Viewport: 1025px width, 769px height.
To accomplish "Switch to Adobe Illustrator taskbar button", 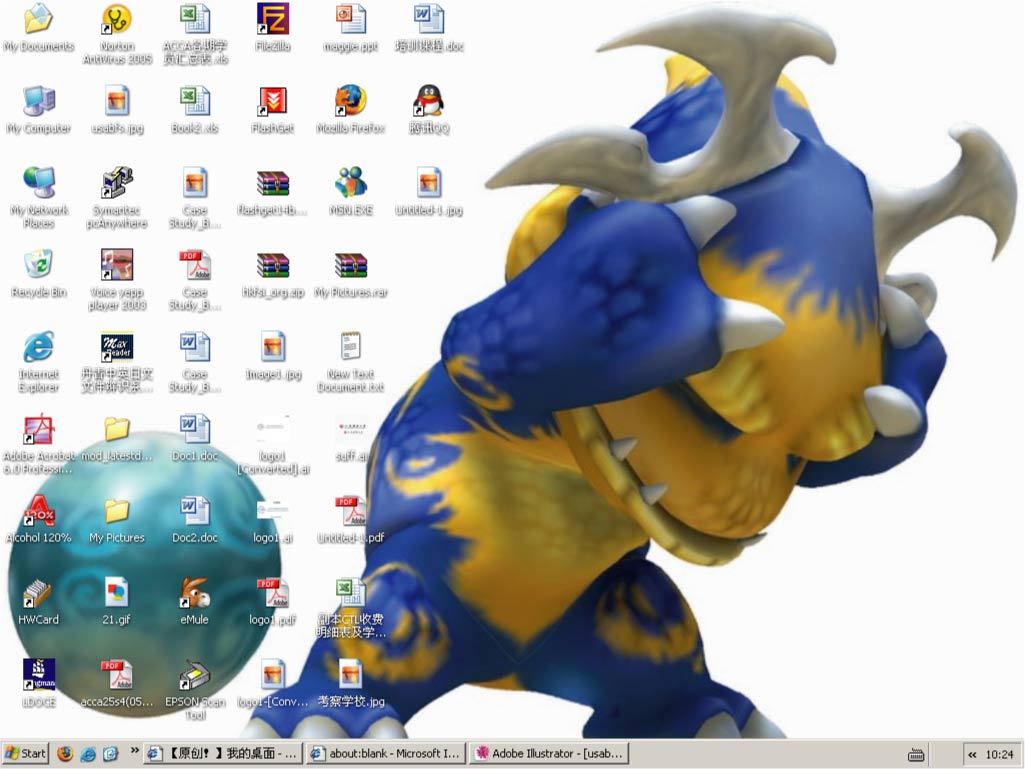I will (x=549, y=753).
